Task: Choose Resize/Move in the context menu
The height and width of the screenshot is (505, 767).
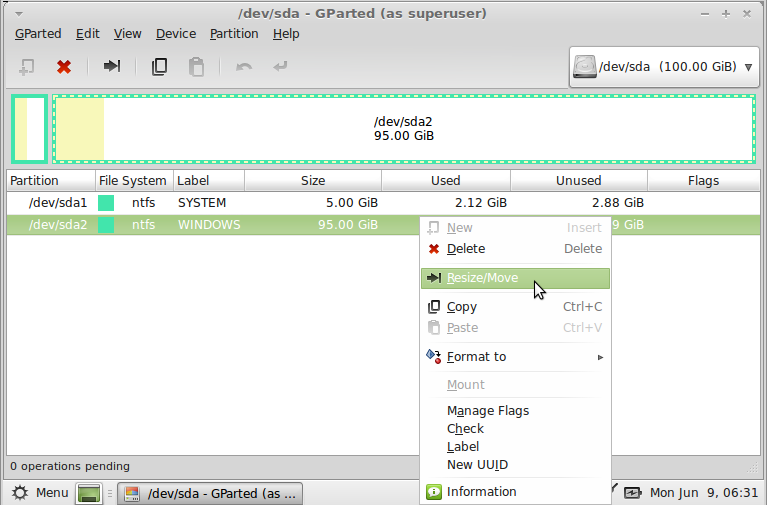Action: coord(515,278)
